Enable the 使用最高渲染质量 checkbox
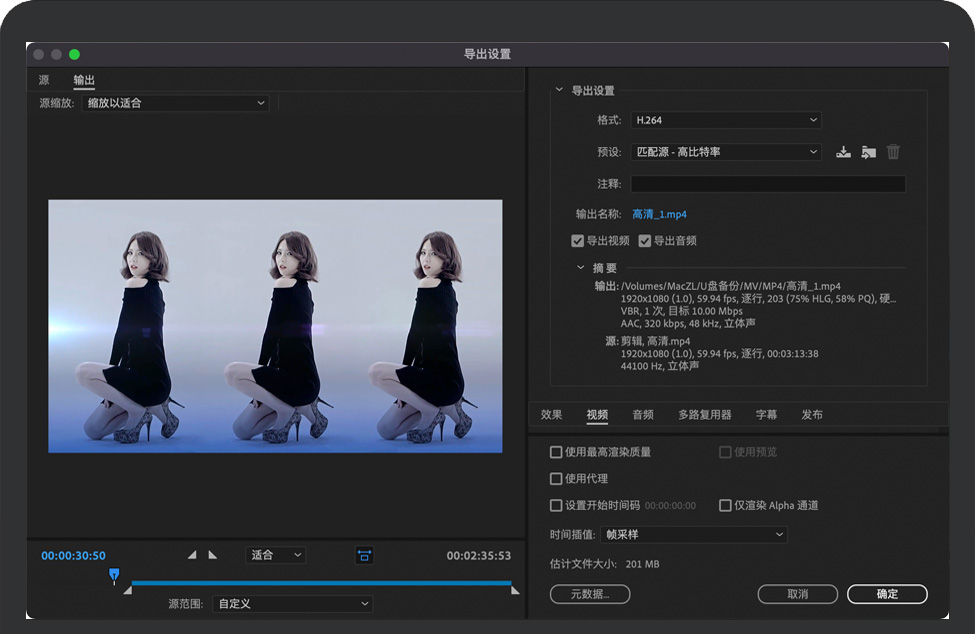975x634 pixels. pyautogui.click(x=557, y=452)
